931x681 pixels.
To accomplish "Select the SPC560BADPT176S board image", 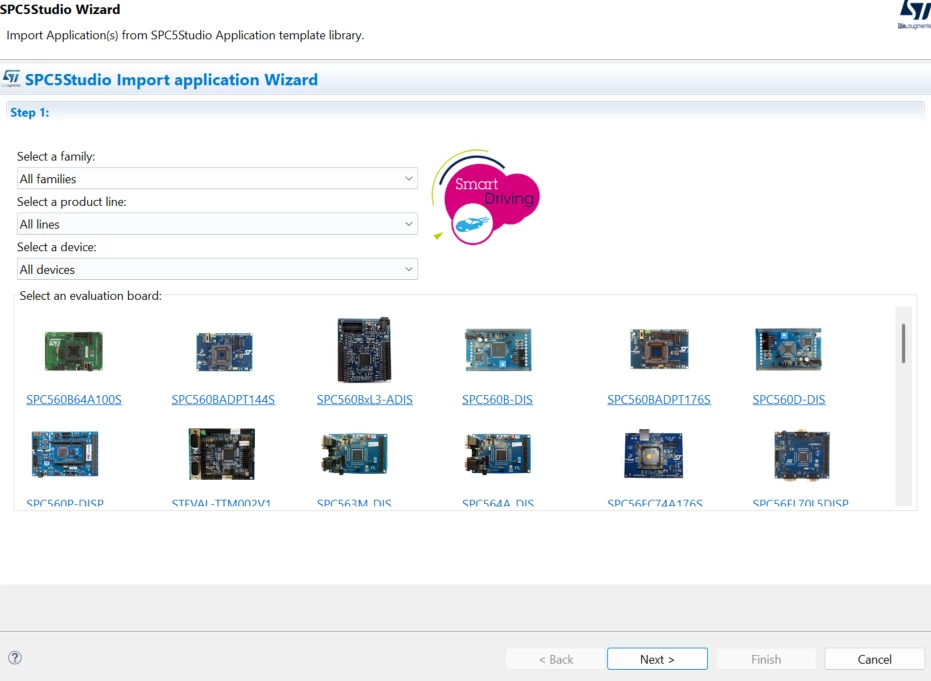I will coord(659,349).
